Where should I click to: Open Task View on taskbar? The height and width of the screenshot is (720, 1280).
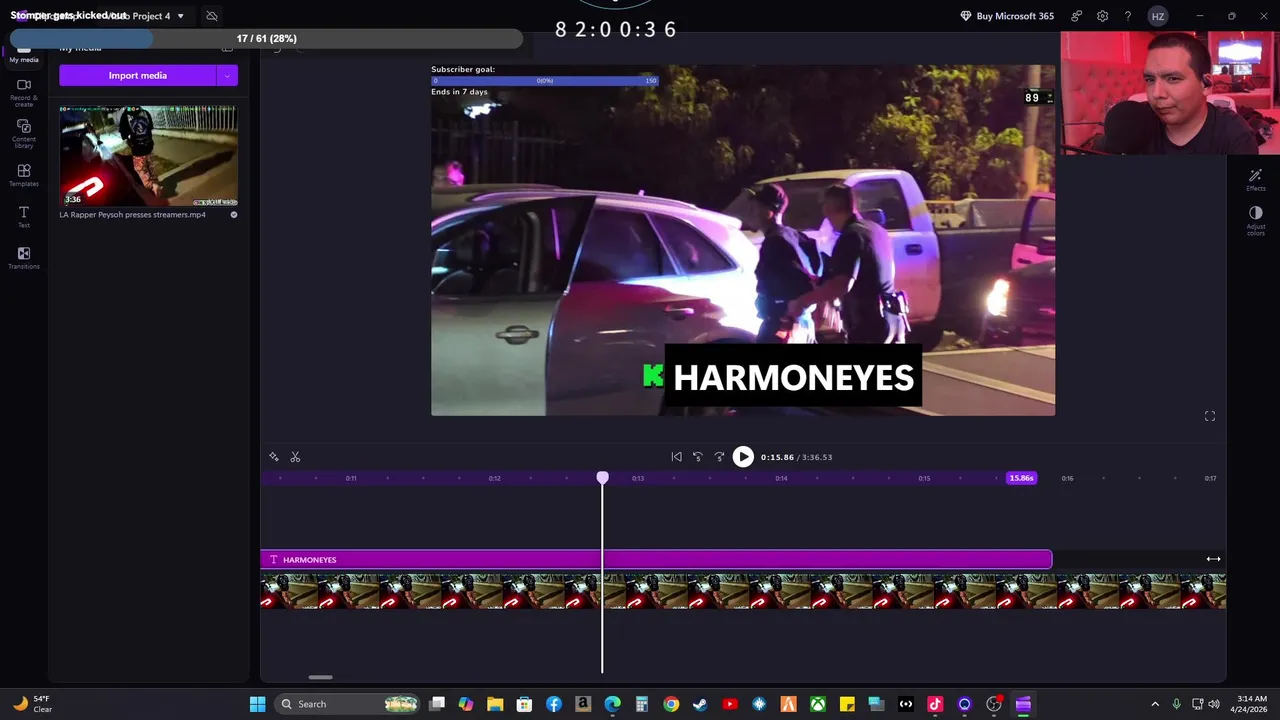[x=437, y=704]
